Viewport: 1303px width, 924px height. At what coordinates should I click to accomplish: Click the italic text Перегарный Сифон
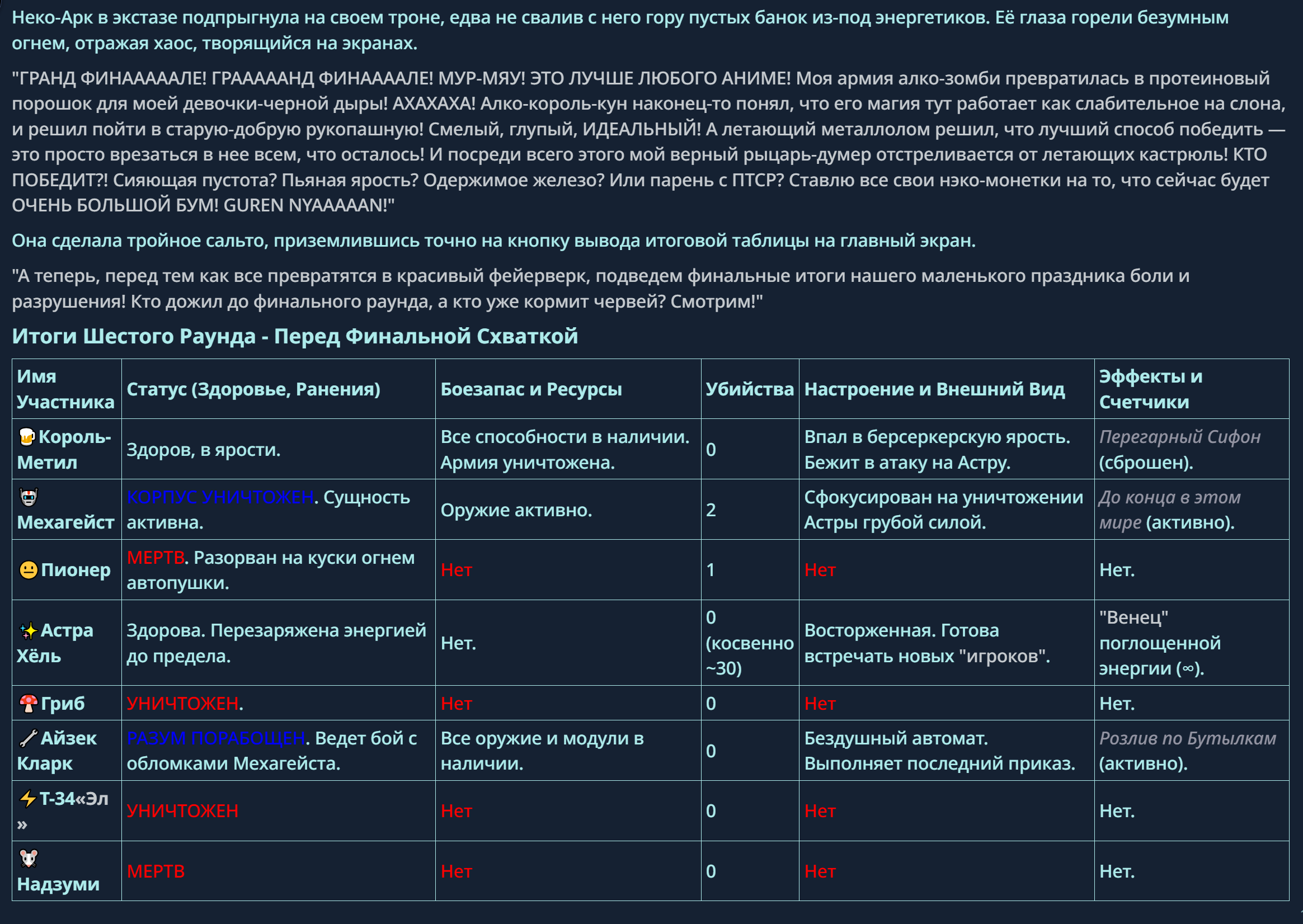[1179, 437]
